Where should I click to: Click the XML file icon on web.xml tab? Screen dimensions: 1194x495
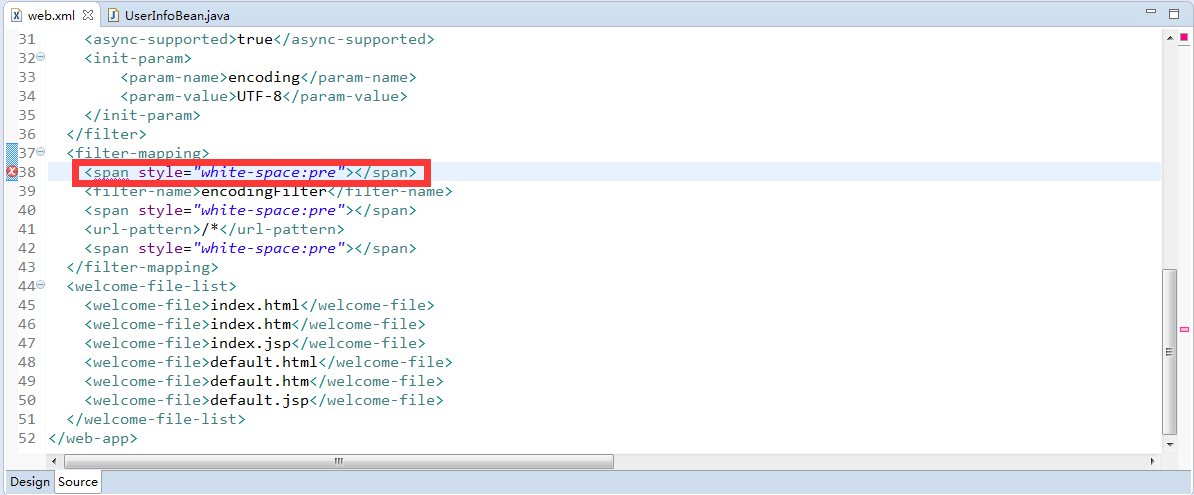[x=17, y=15]
